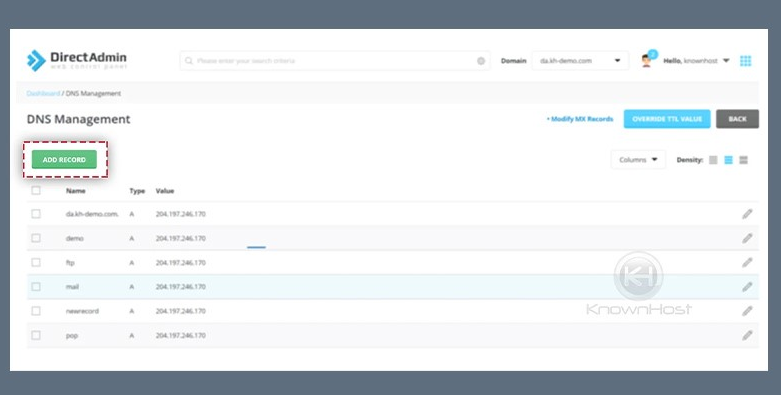Edit the ftp record with its pencil icon

tap(747, 263)
